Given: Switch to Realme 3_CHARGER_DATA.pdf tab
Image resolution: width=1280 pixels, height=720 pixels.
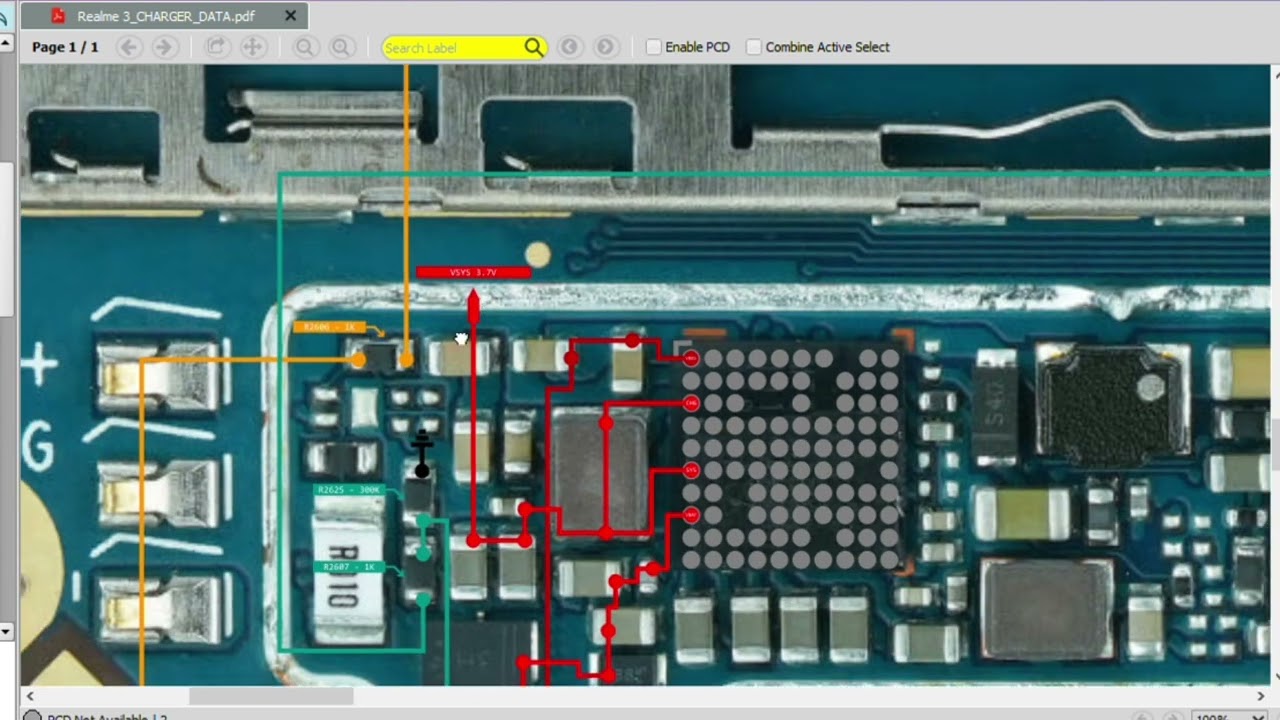Looking at the screenshot, I should click(x=165, y=16).
